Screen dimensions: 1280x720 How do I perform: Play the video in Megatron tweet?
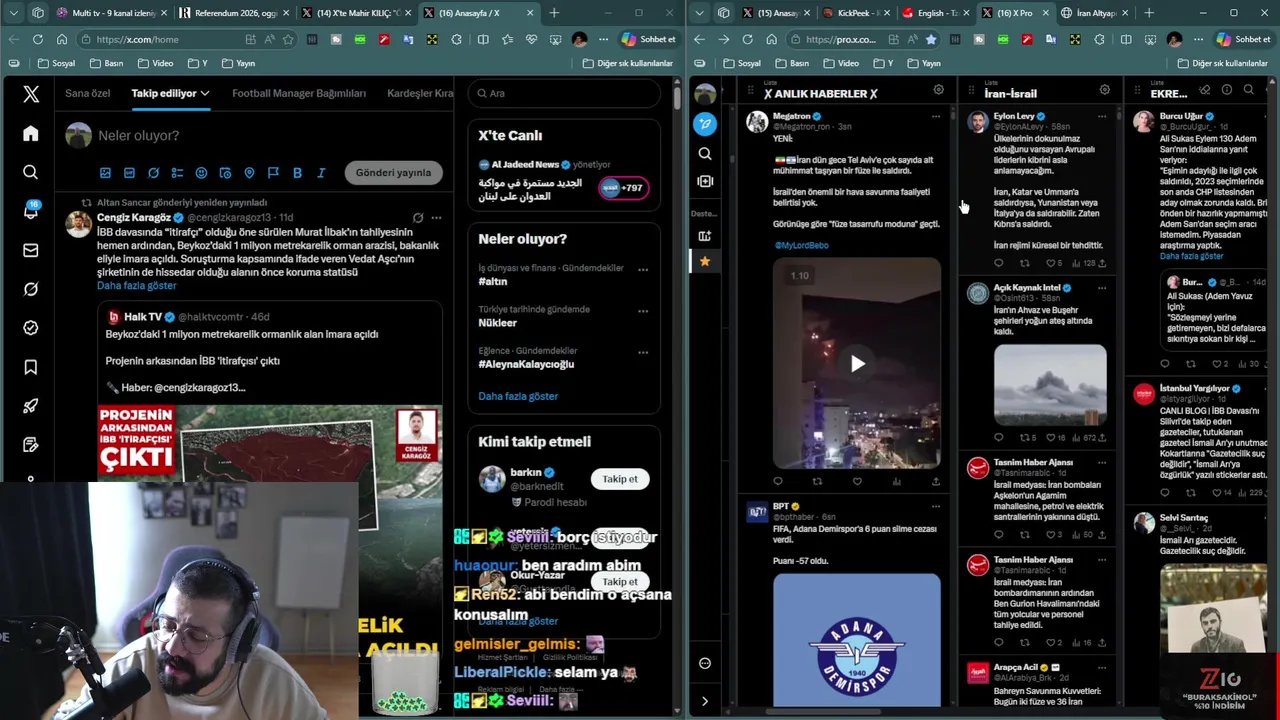[857, 364]
